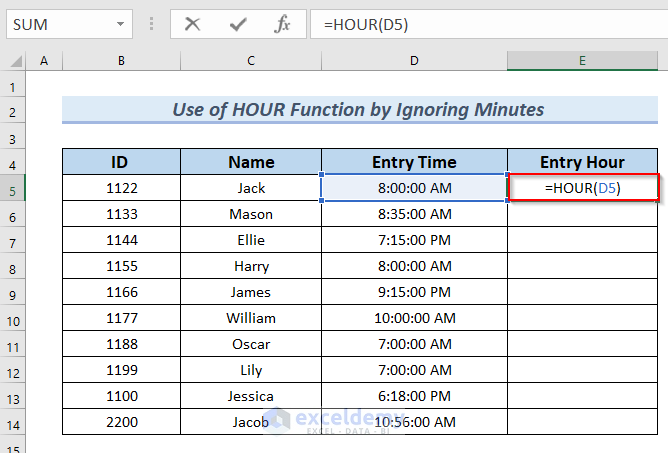Click inside the formula bar text
Viewport: 668px width, 453px height.
[480, 24]
